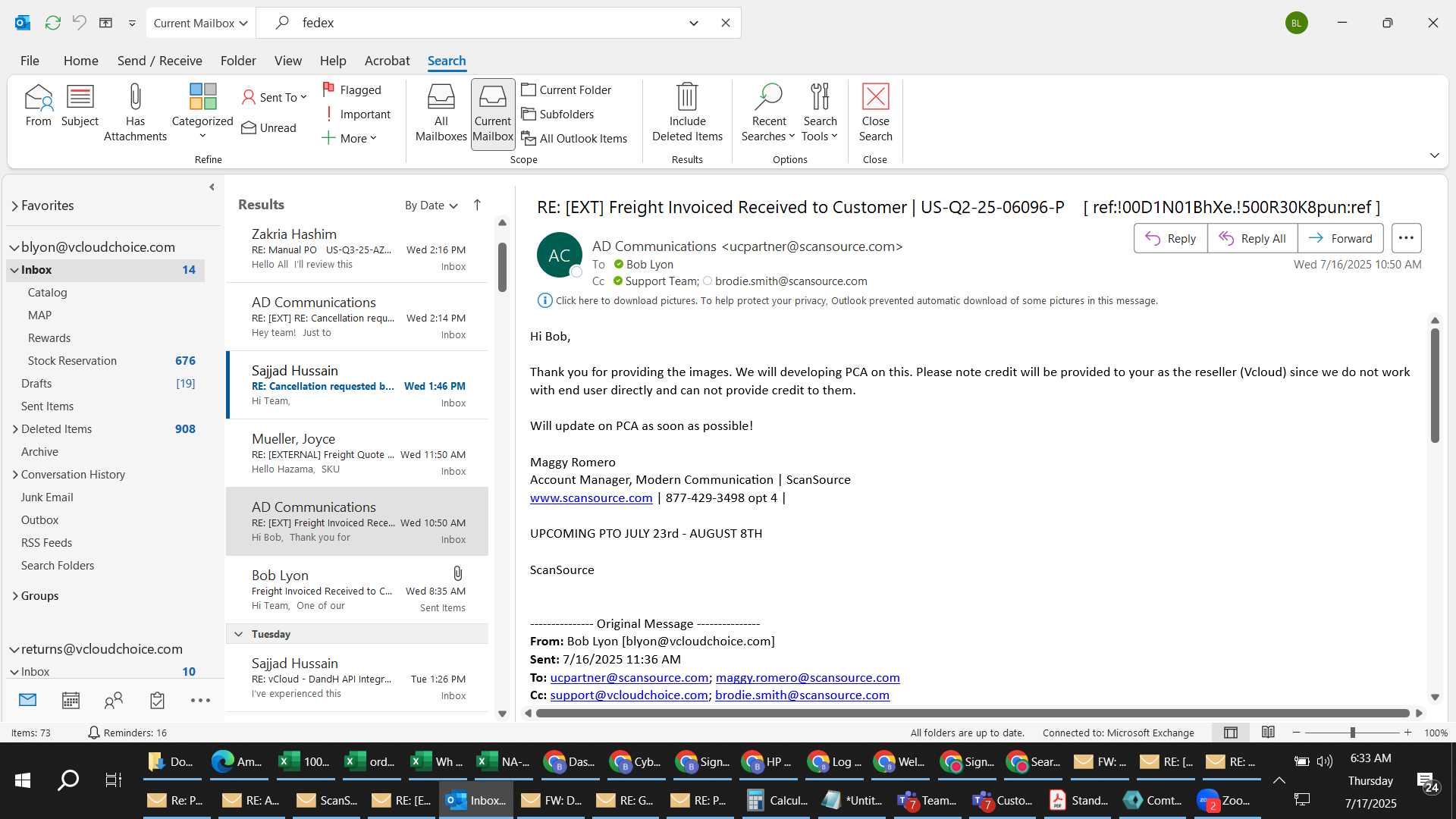This screenshot has height=819, width=1456.
Task: Click the Reply button
Action: click(x=1170, y=238)
